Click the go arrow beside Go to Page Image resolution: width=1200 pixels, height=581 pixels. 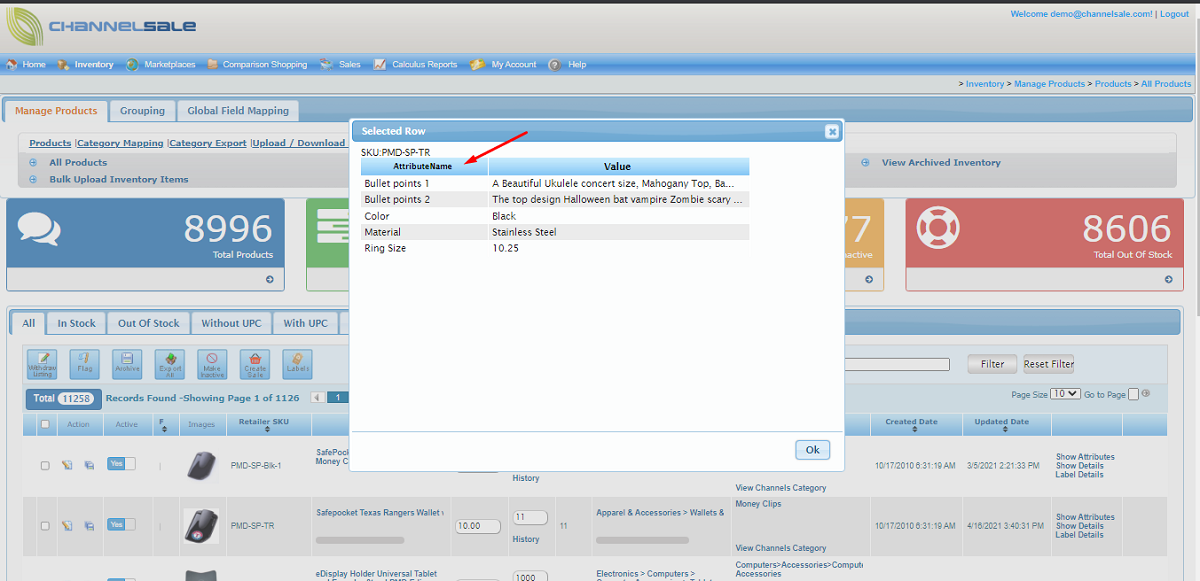point(1145,394)
